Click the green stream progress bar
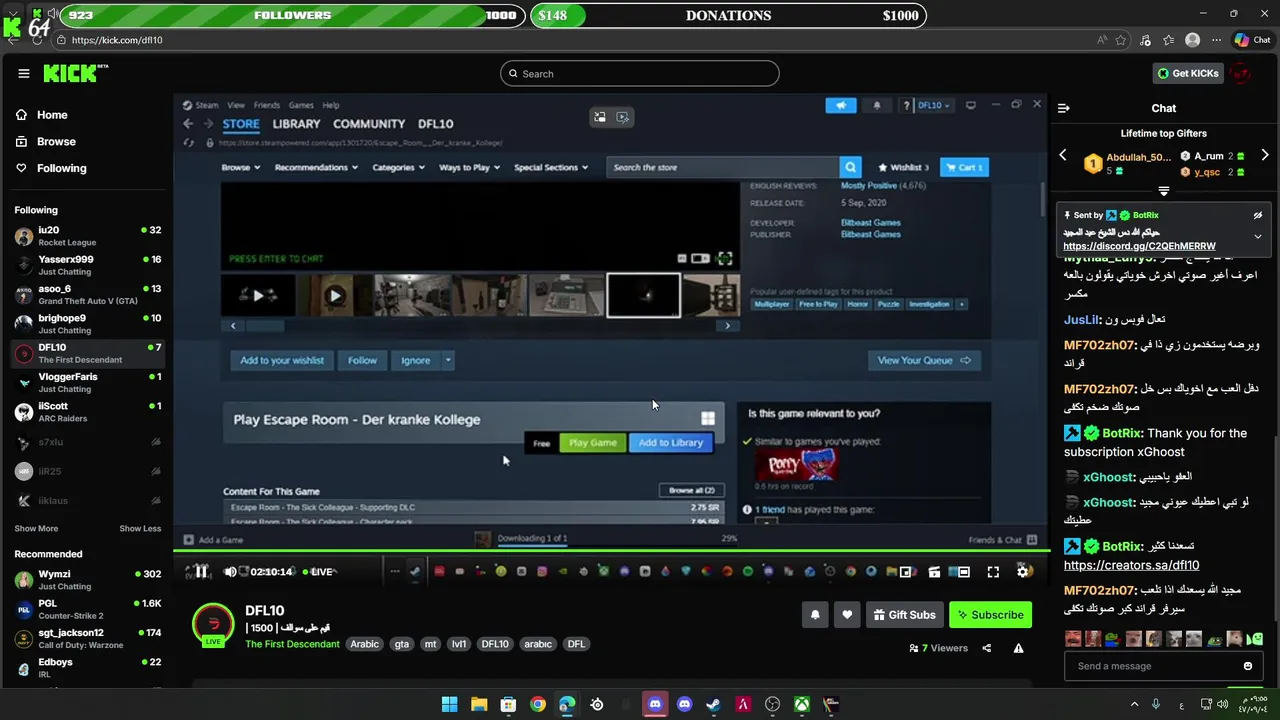This screenshot has width=1280, height=720. click(x=611, y=551)
